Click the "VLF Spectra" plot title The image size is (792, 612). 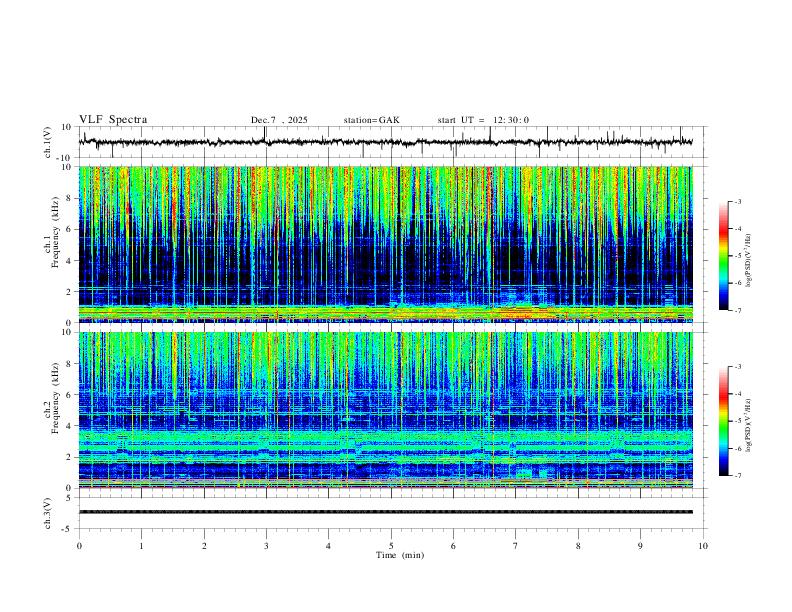pyautogui.click(x=113, y=120)
